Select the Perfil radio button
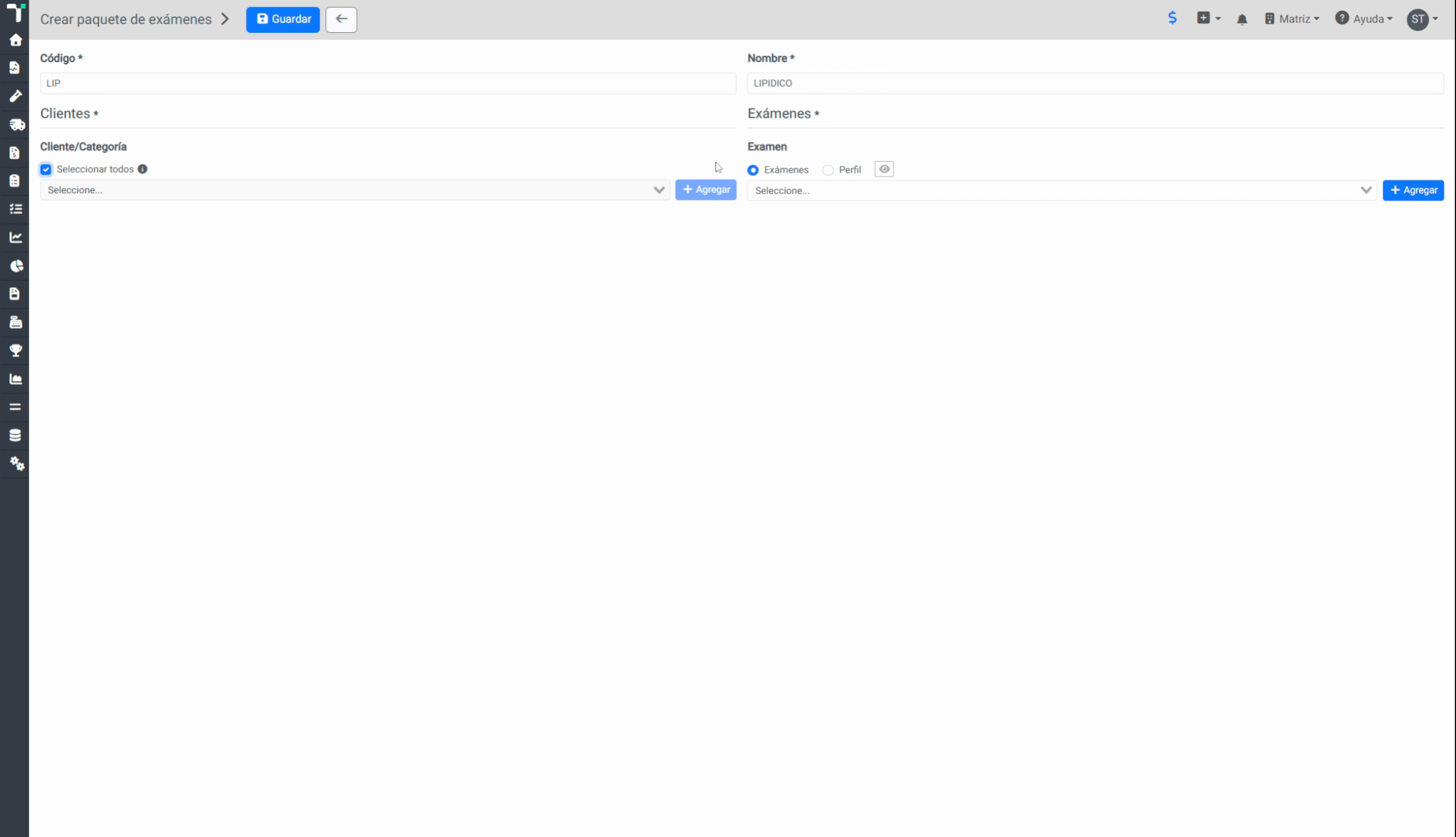Image resolution: width=1456 pixels, height=837 pixels. pyautogui.click(x=827, y=170)
